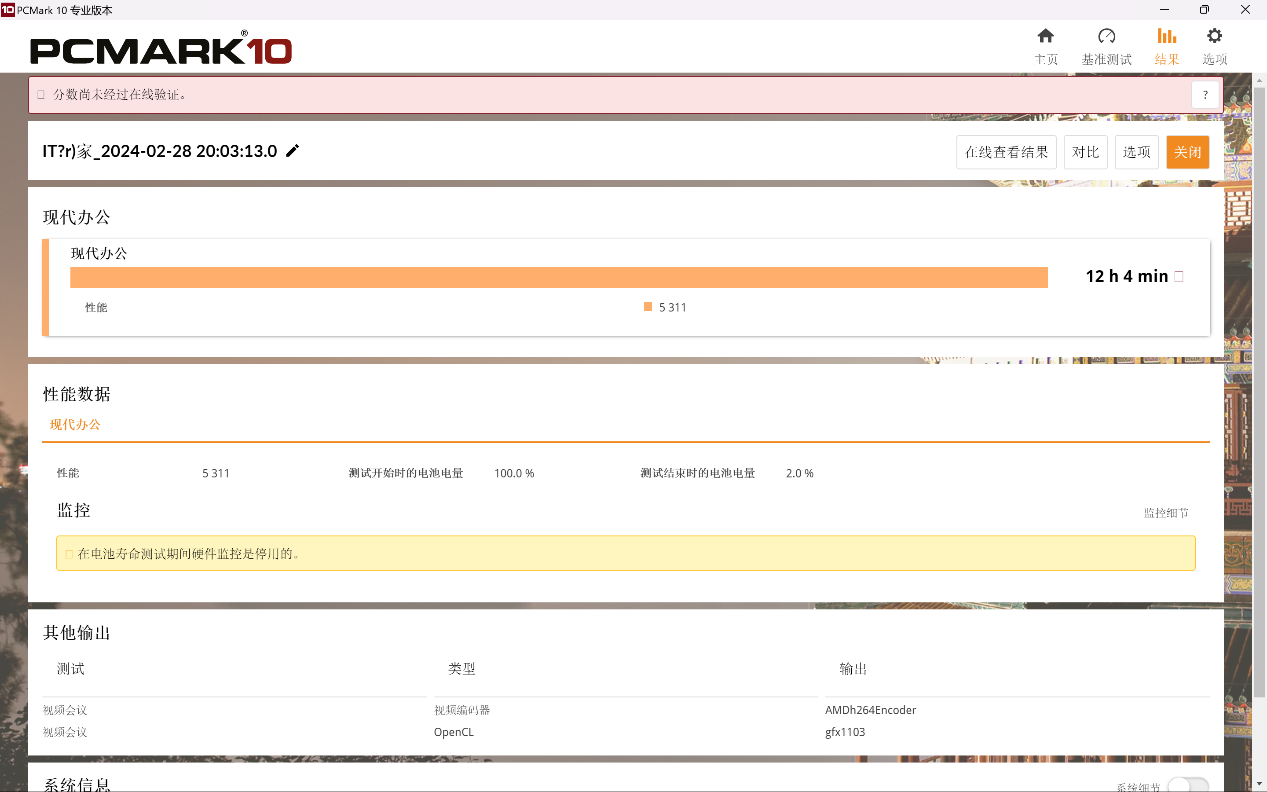Click the OpenCL type cell
The width and height of the screenshot is (1267, 792).
point(453,732)
